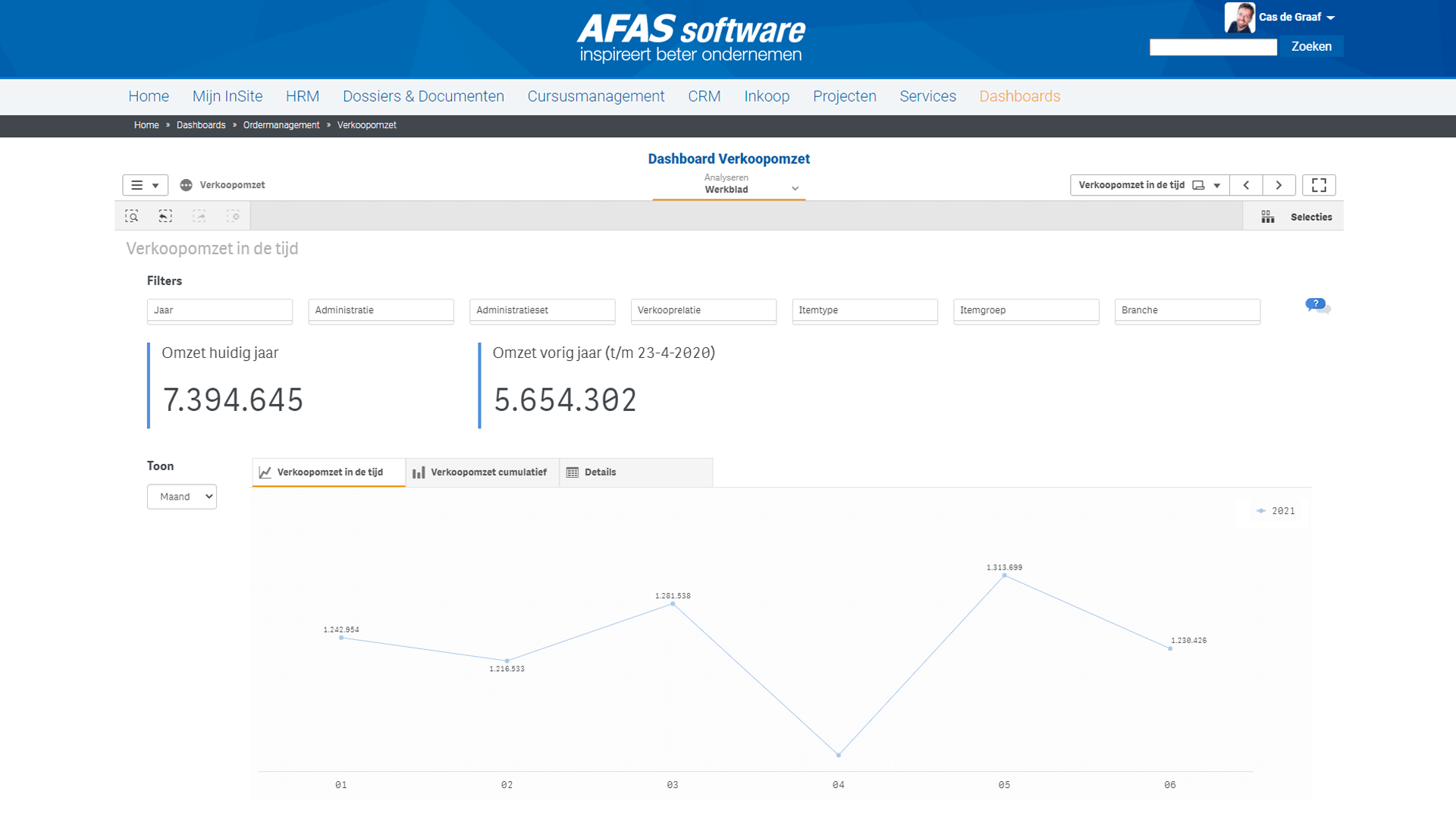
Task: Switch to Verkoopomzet cumulatief tab
Action: (x=482, y=472)
